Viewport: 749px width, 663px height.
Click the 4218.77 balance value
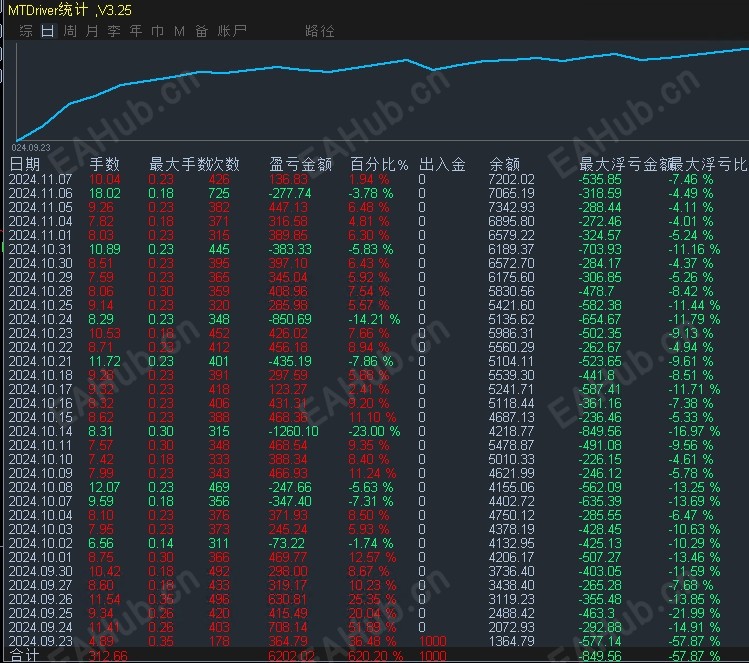pyautogui.click(x=511, y=431)
